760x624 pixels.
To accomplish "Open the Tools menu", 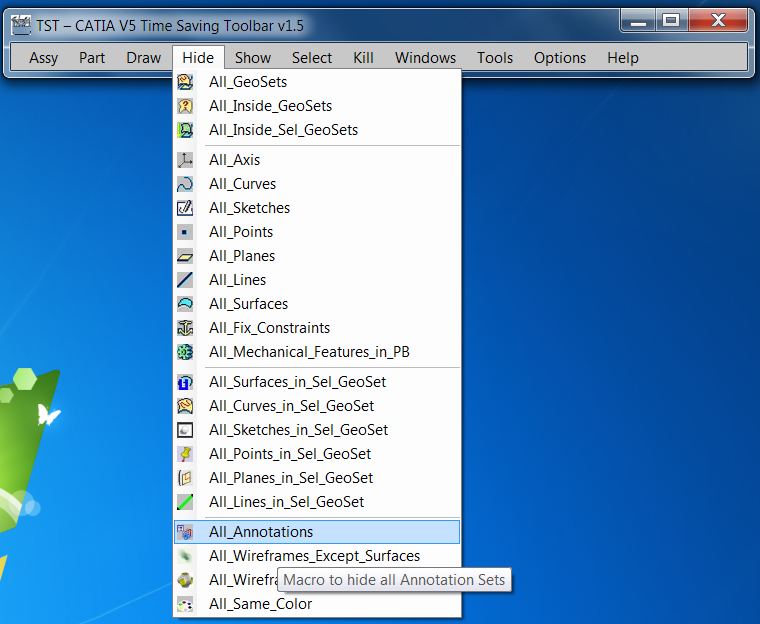I will pyautogui.click(x=495, y=58).
